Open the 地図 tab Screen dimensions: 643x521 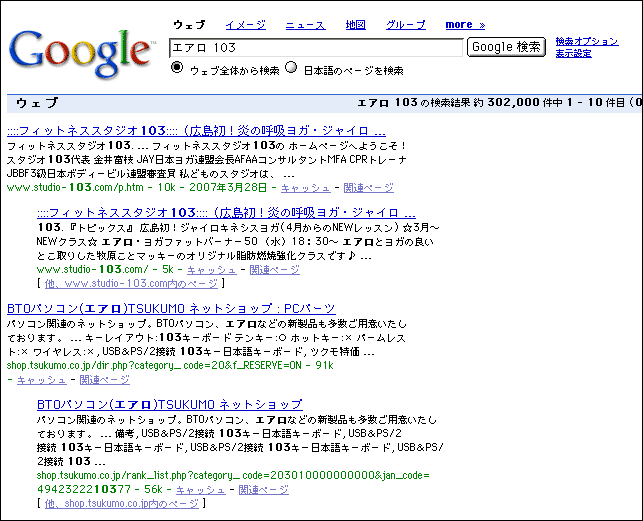tap(355, 24)
